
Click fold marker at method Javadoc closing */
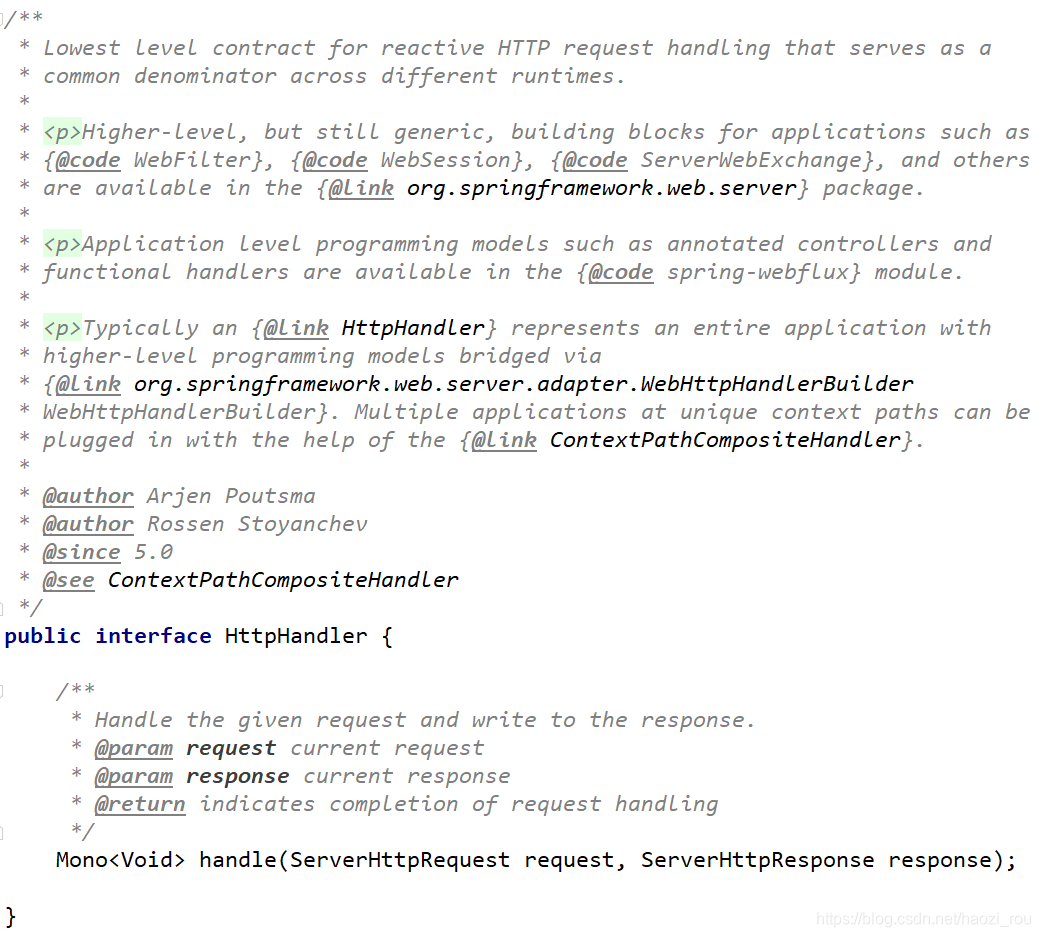4,830
